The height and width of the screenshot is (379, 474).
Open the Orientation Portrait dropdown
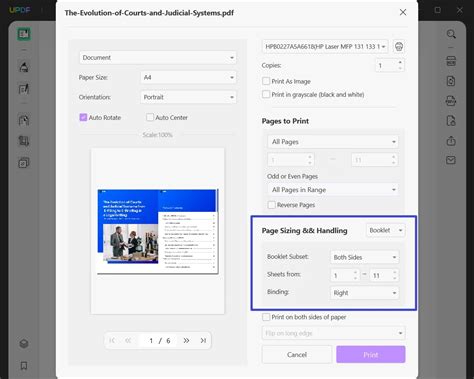tap(188, 97)
